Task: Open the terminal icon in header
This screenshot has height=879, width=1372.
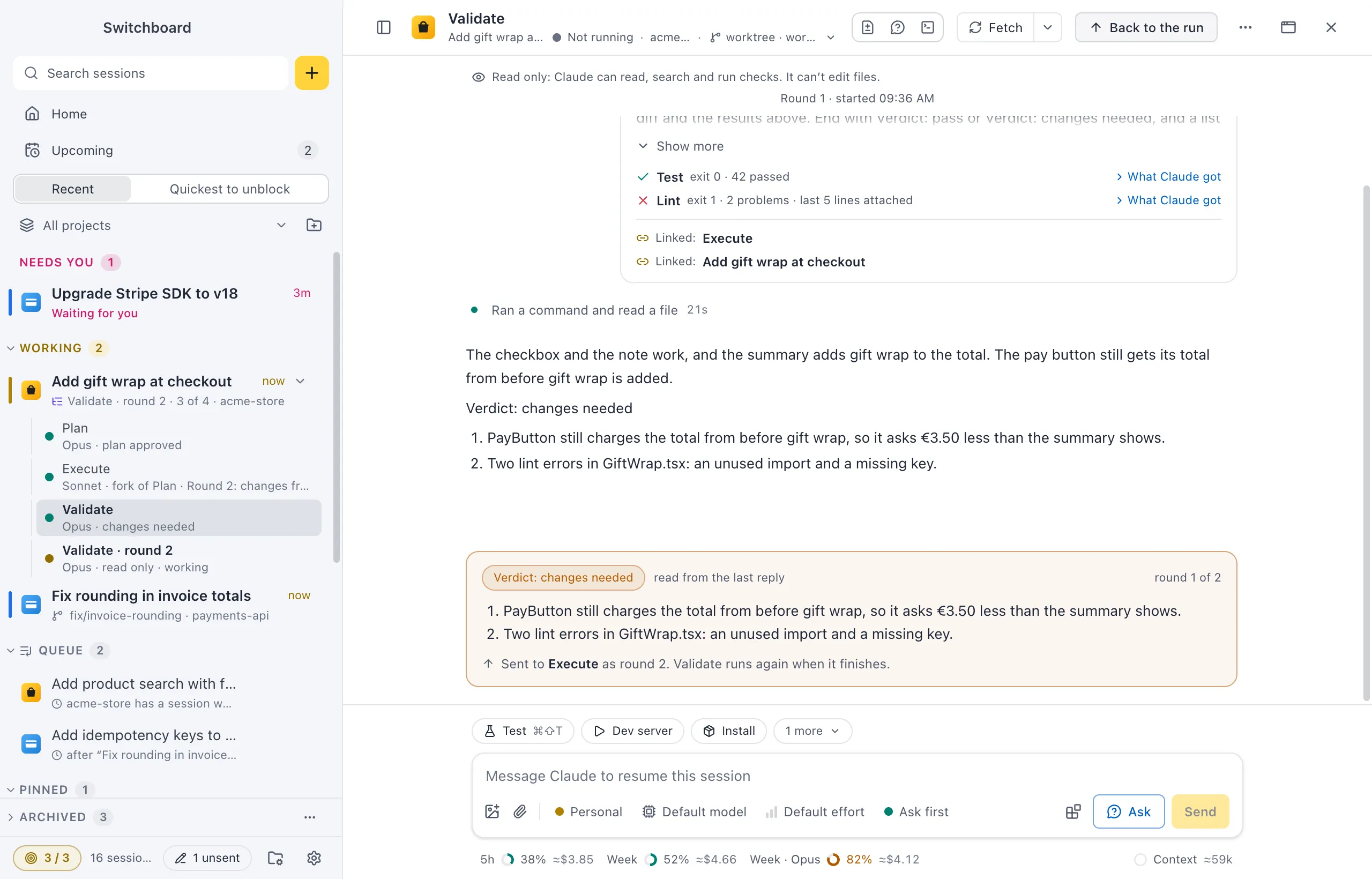Action: [928, 27]
